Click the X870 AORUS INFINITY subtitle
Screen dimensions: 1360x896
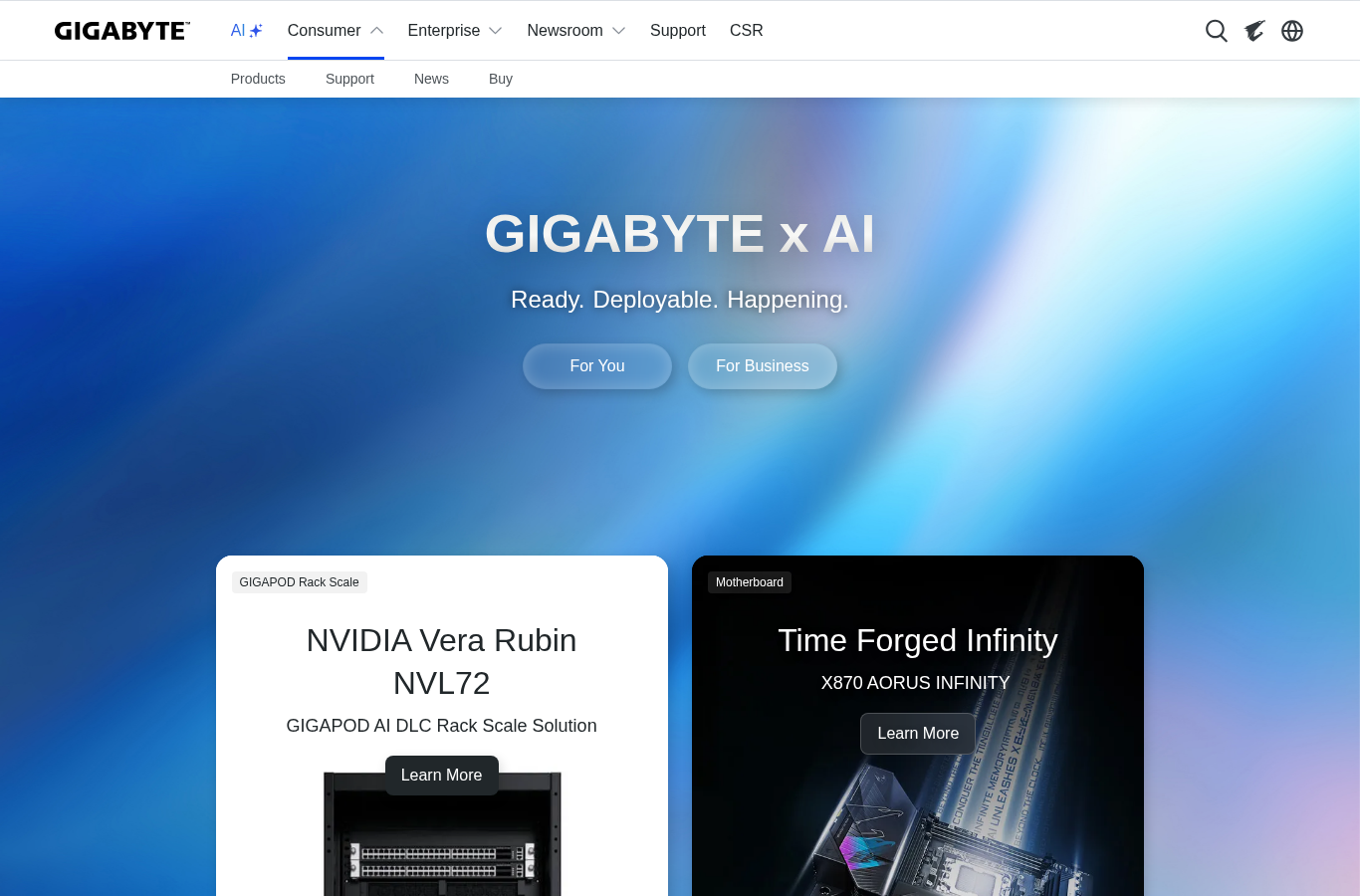[x=916, y=683]
